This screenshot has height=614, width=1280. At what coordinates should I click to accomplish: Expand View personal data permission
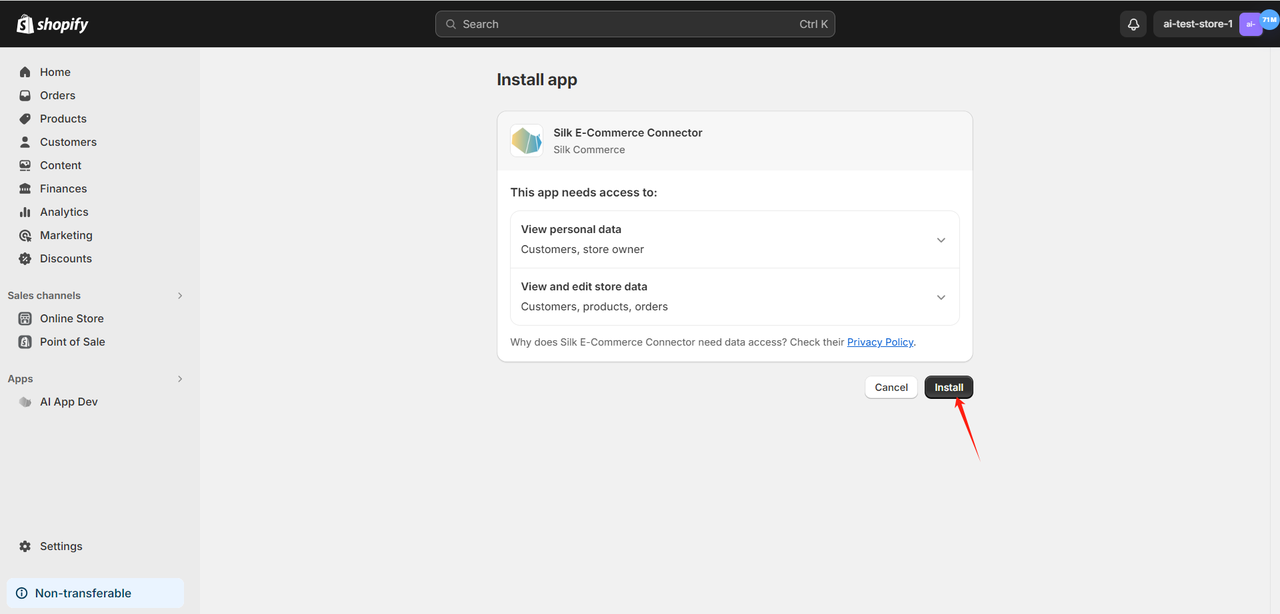[940, 240]
